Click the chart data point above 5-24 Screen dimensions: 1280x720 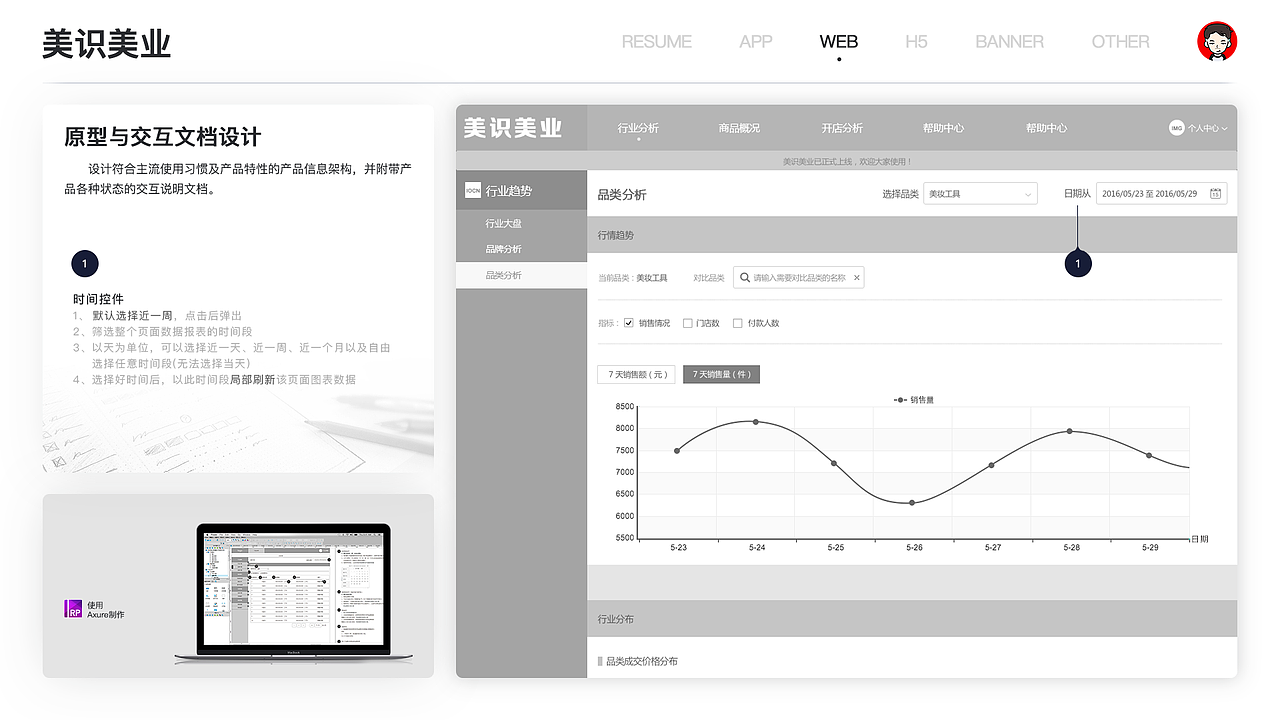[755, 422]
